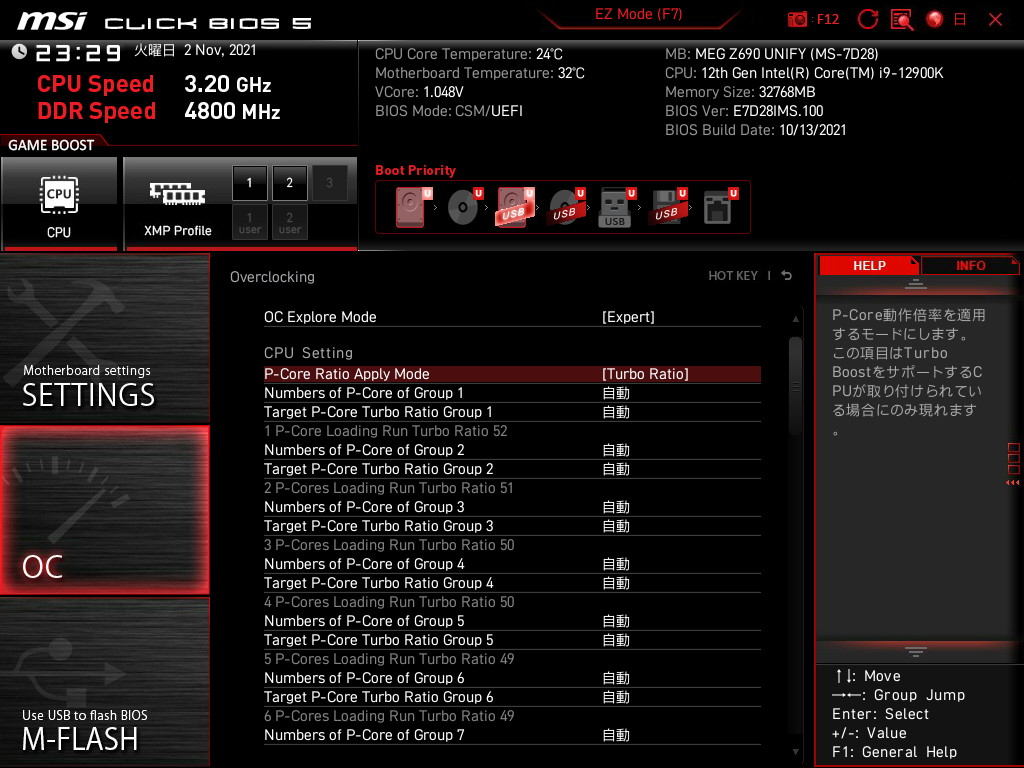Image resolution: width=1024 pixels, height=768 pixels.
Task: Enable XMP Profile 2
Action: tap(289, 183)
